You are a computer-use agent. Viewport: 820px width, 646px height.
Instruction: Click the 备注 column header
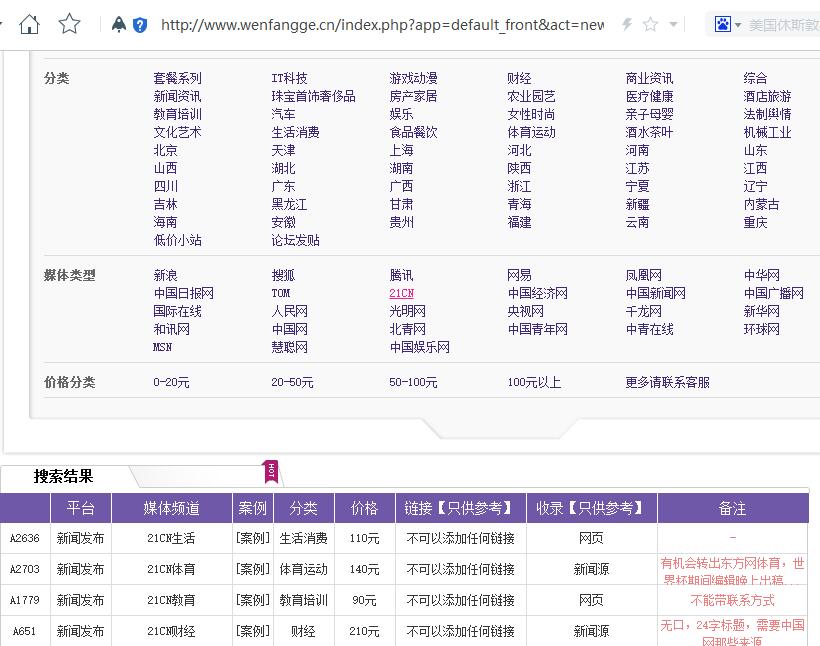coord(733,508)
